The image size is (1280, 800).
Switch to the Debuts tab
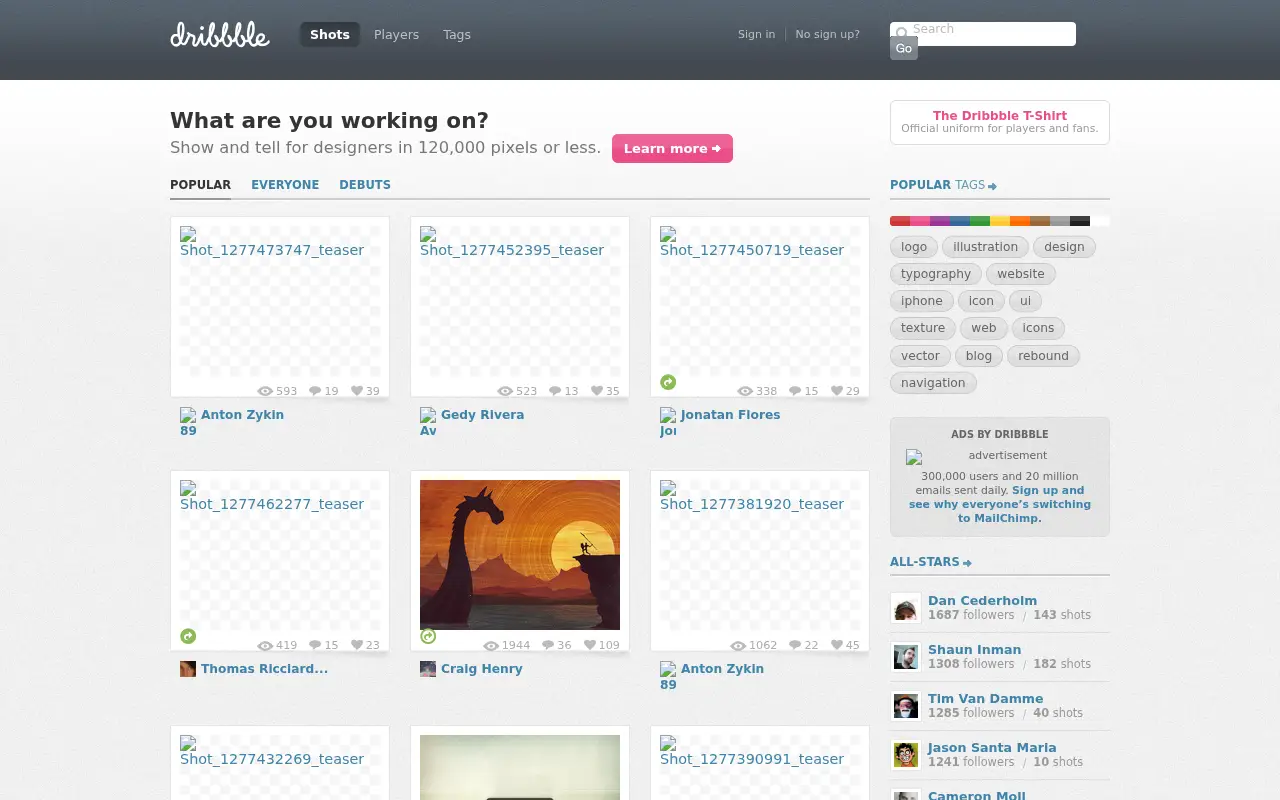click(x=365, y=185)
